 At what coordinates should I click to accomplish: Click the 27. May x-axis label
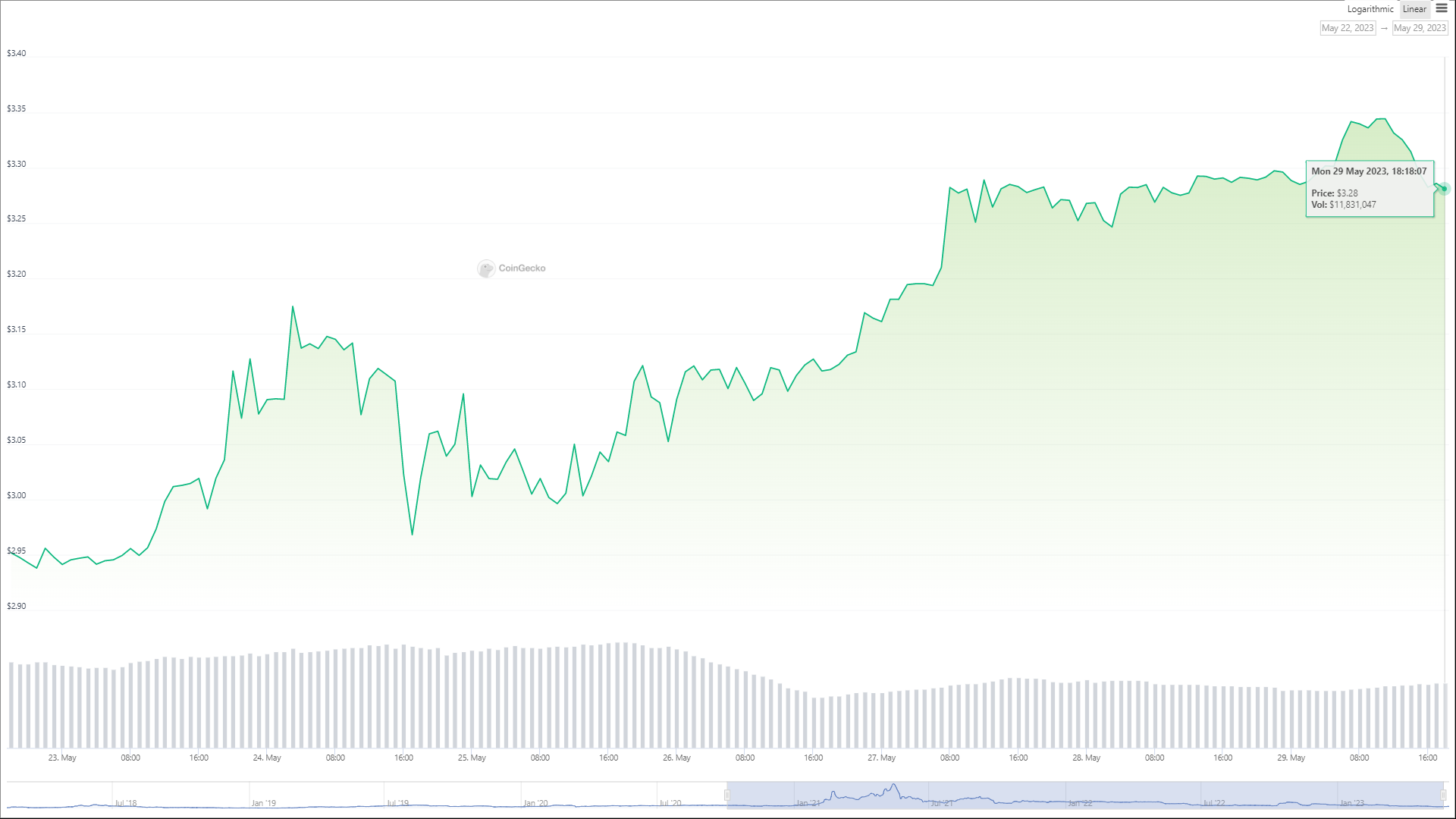pyautogui.click(x=881, y=758)
